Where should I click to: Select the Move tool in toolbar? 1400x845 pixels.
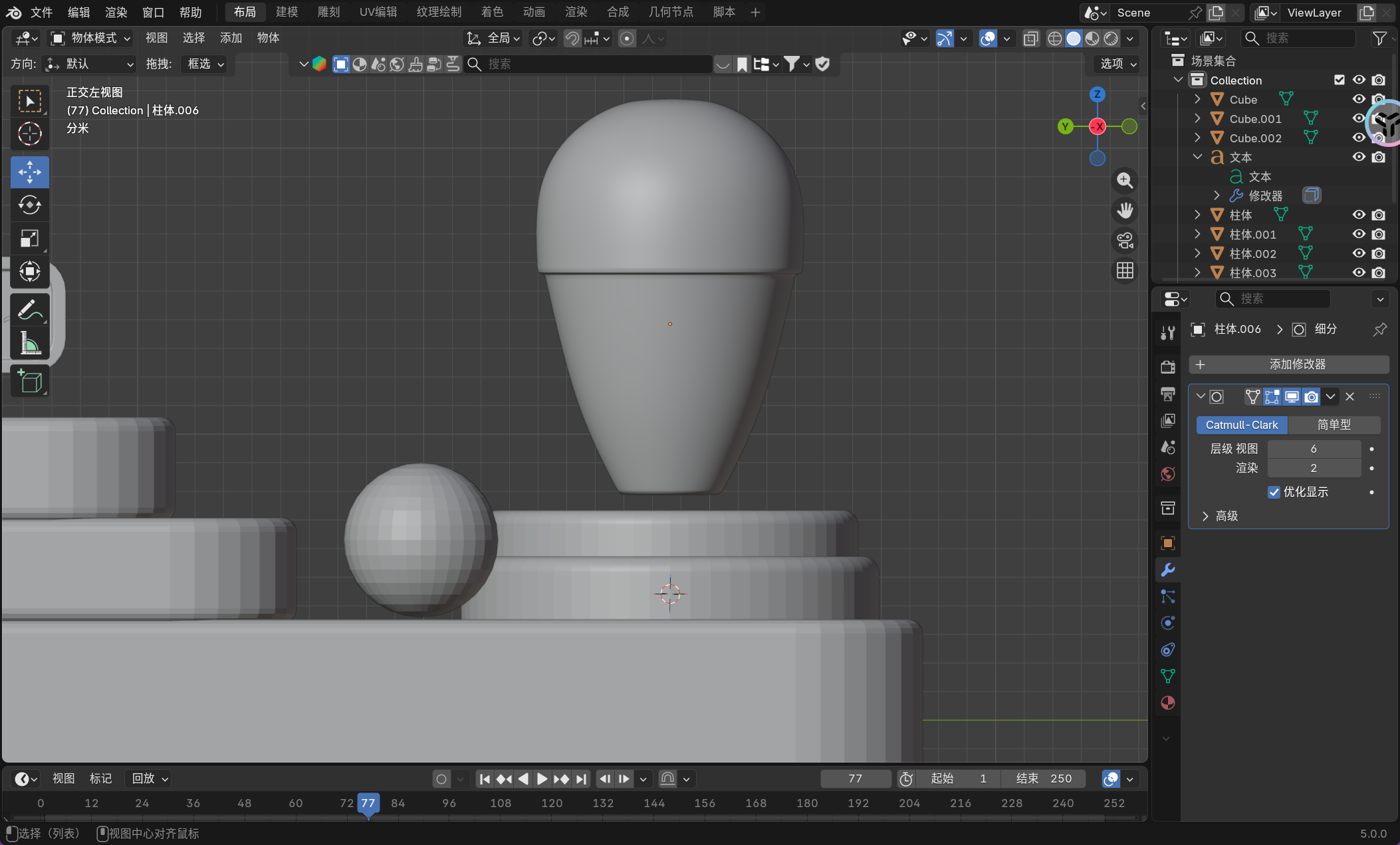29,172
